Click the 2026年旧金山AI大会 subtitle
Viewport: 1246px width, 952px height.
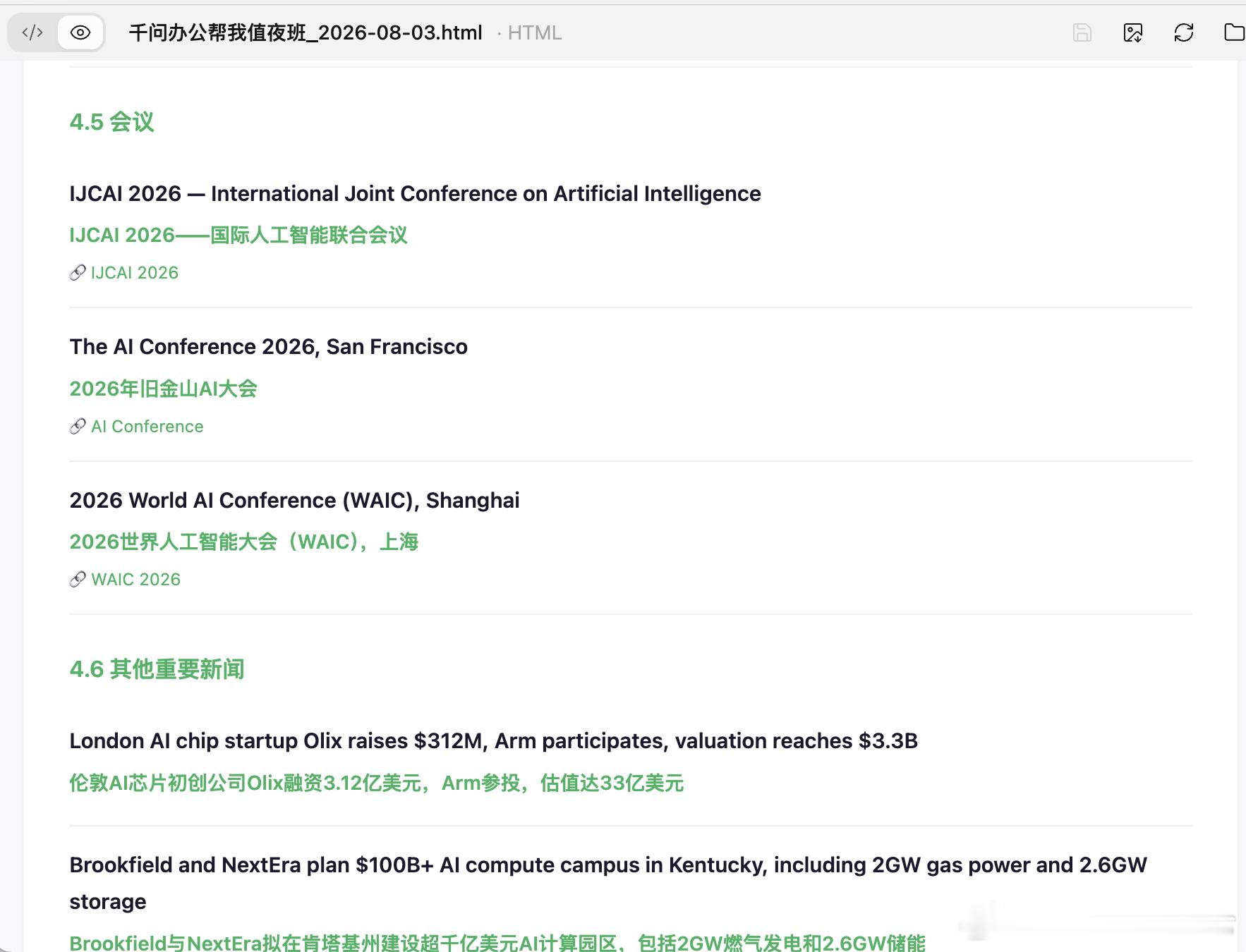163,389
